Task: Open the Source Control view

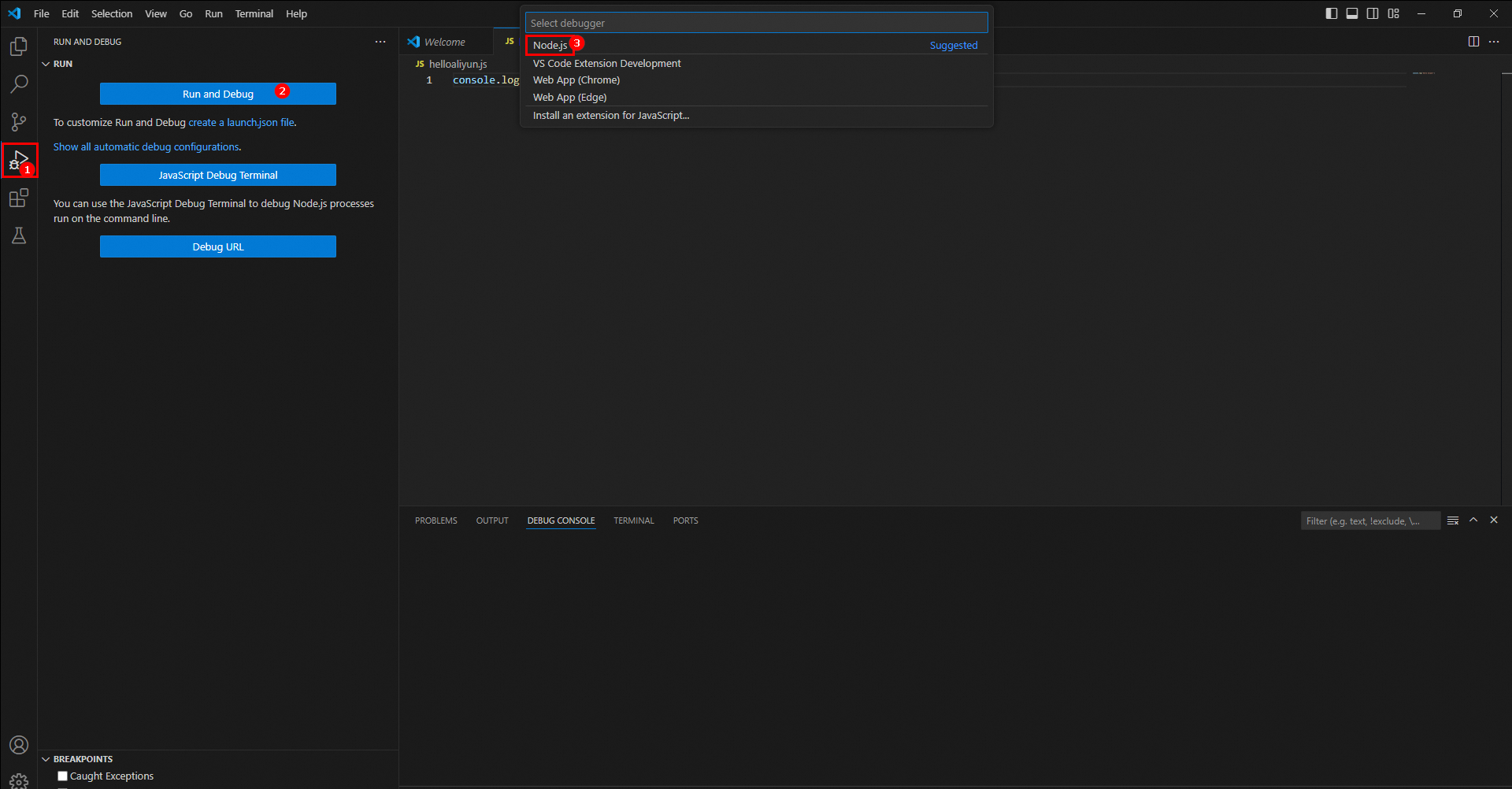Action: click(x=19, y=122)
